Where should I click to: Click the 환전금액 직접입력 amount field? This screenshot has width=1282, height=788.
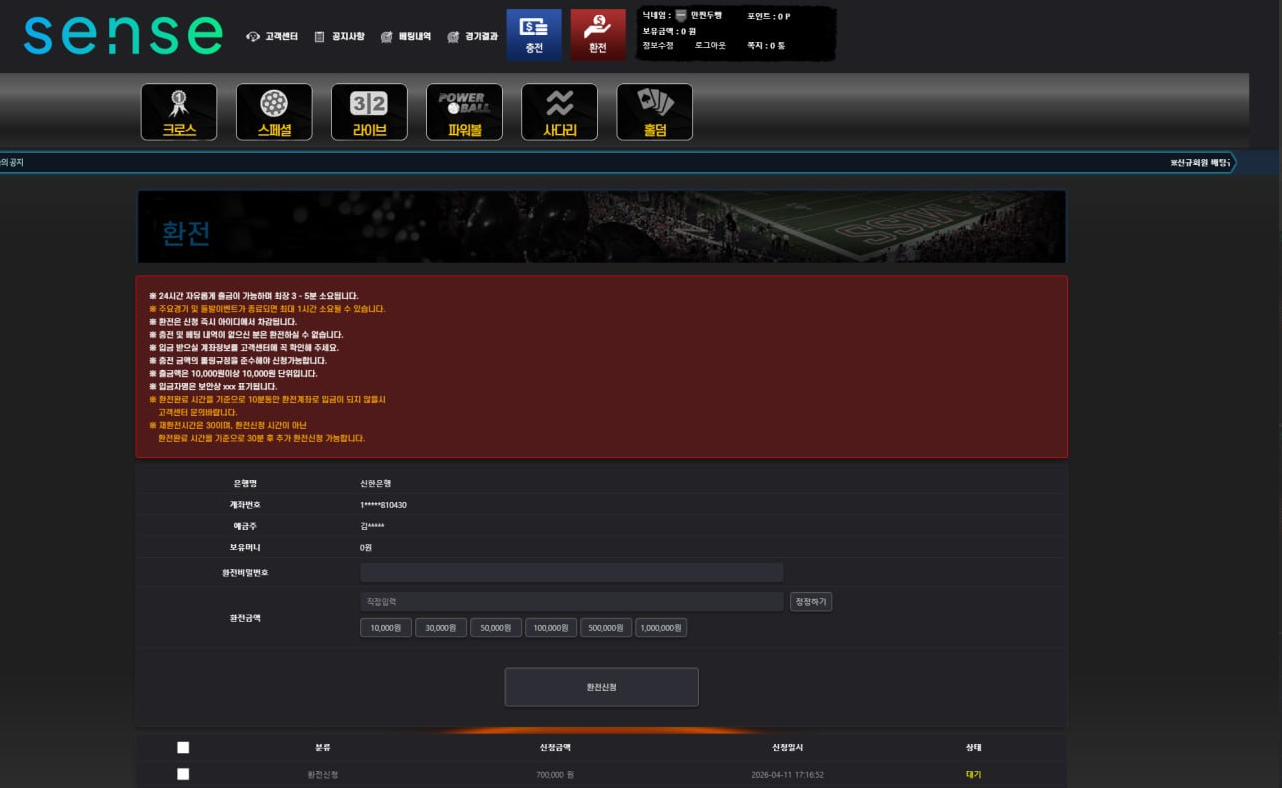pos(571,602)
